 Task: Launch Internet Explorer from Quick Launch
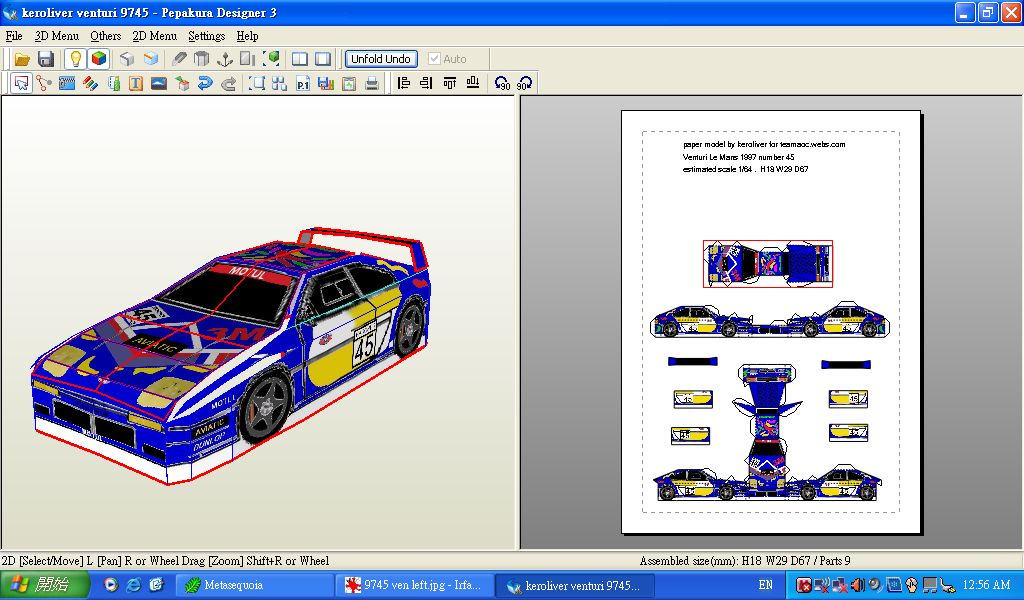pyautogui.click(x=133, y=585)
